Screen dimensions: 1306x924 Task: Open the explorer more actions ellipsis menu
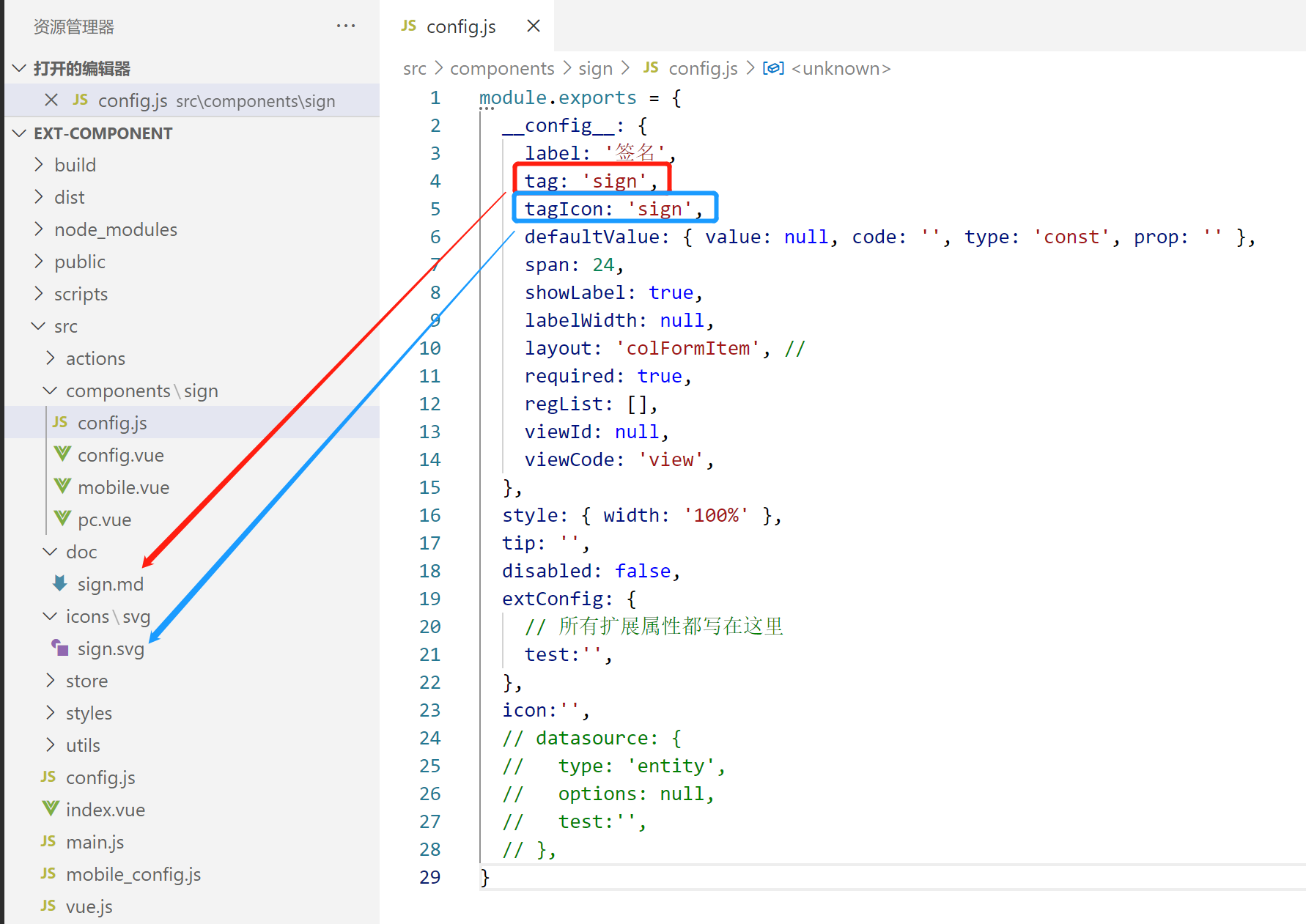[345, 26]
